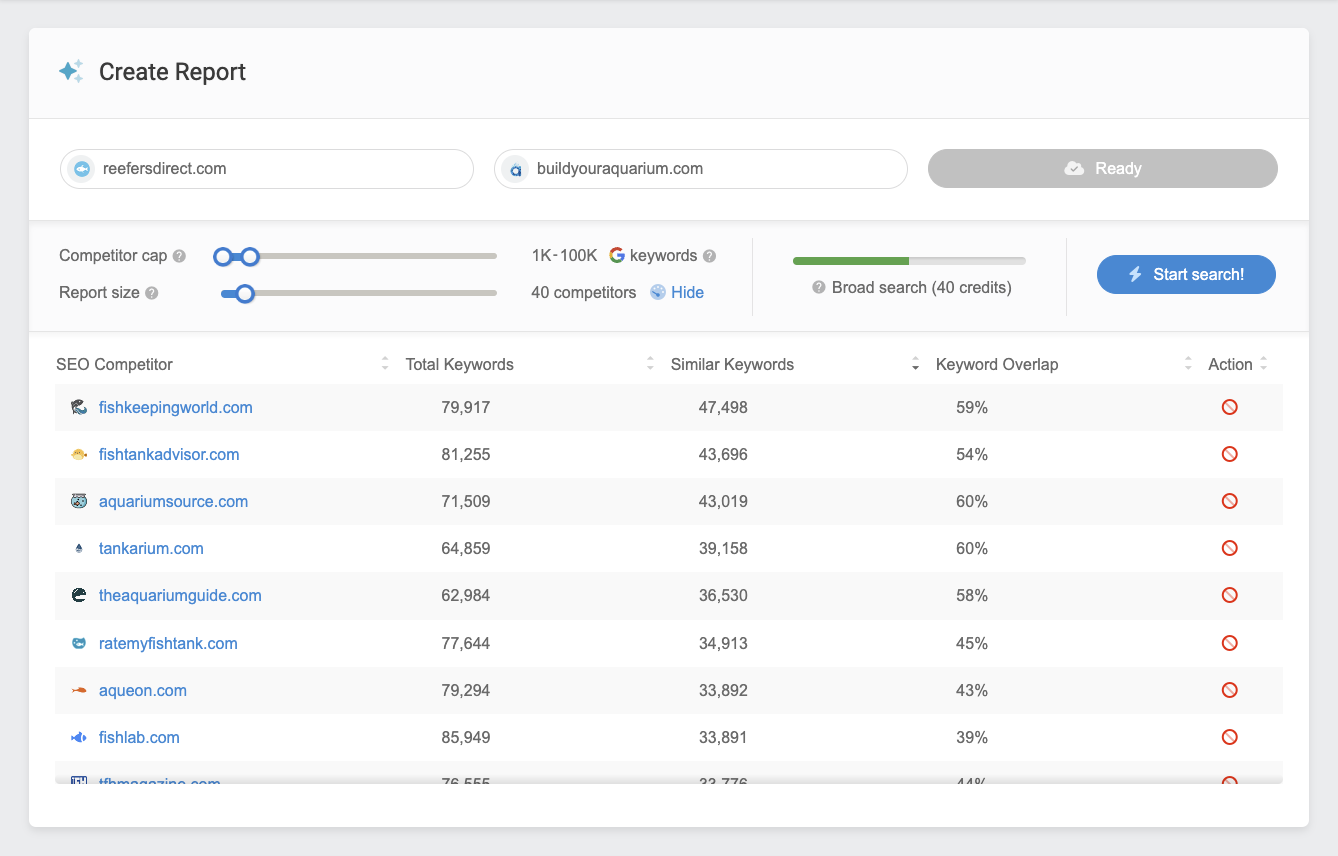Click the globe icon beside Hide
This screenshot has width=1338, height=856.
658,292
